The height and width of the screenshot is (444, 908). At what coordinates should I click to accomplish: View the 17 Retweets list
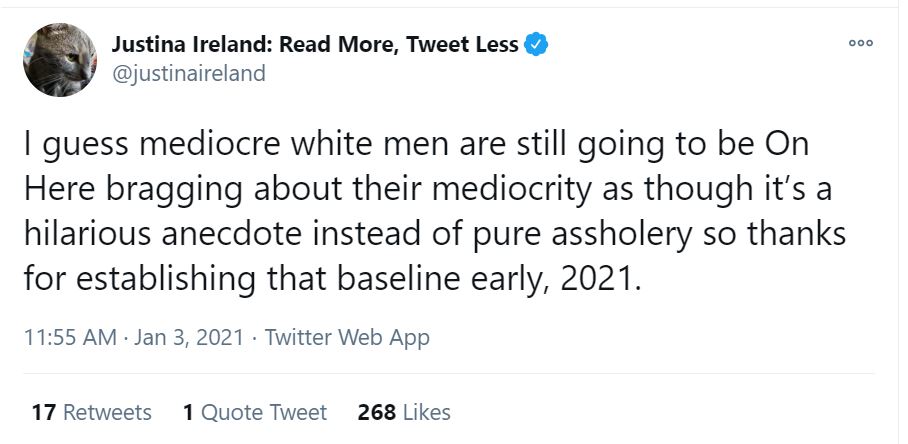coord(91,411)
